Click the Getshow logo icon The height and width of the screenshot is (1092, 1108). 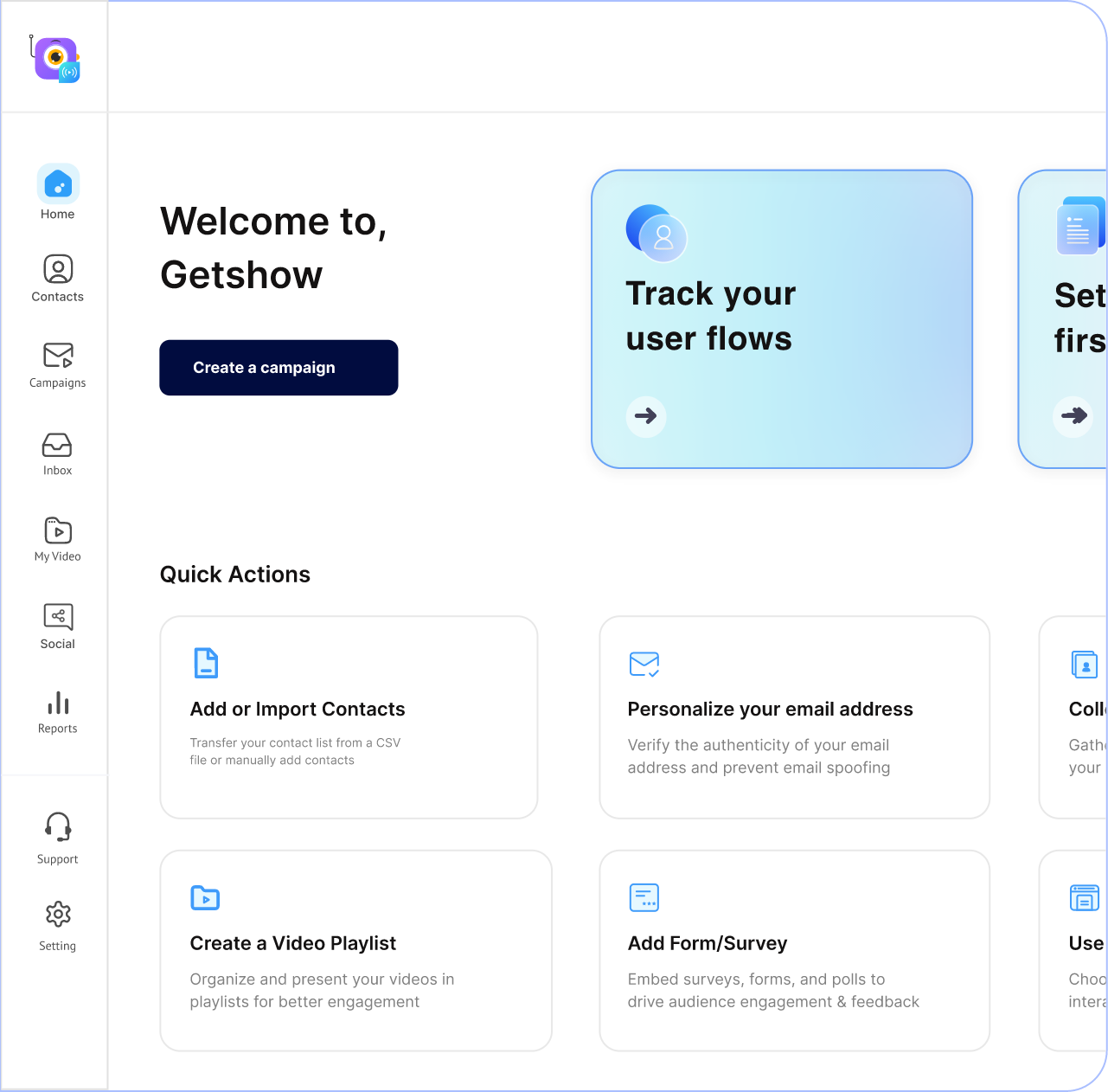56,59
